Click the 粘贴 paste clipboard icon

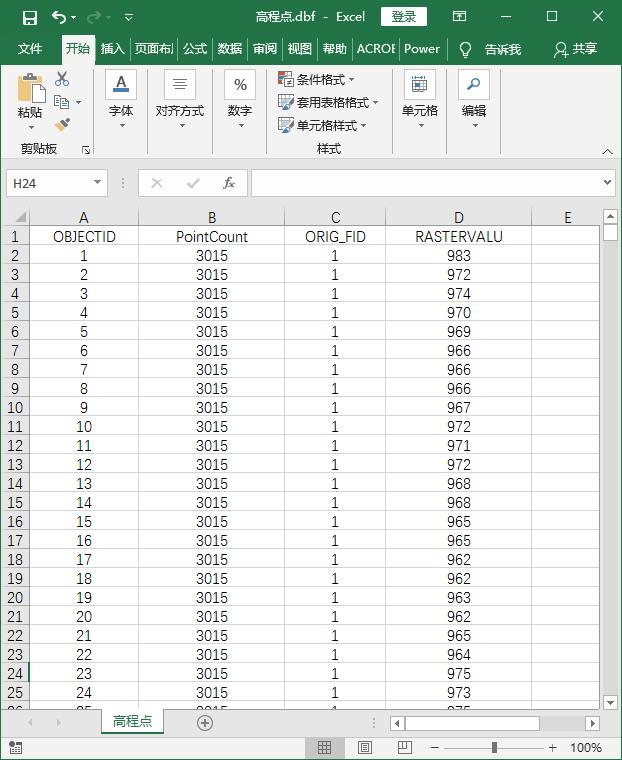coord(30,88)
